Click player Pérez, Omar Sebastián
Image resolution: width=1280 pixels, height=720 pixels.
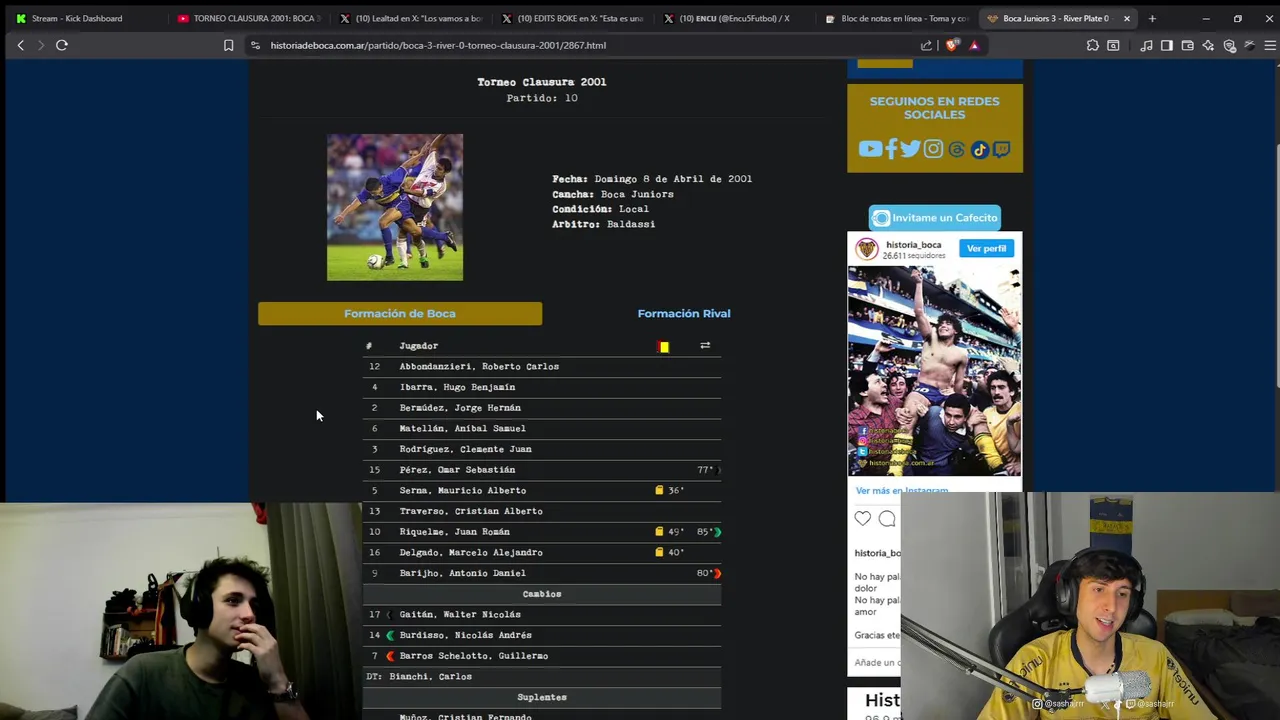coord(457,470)
